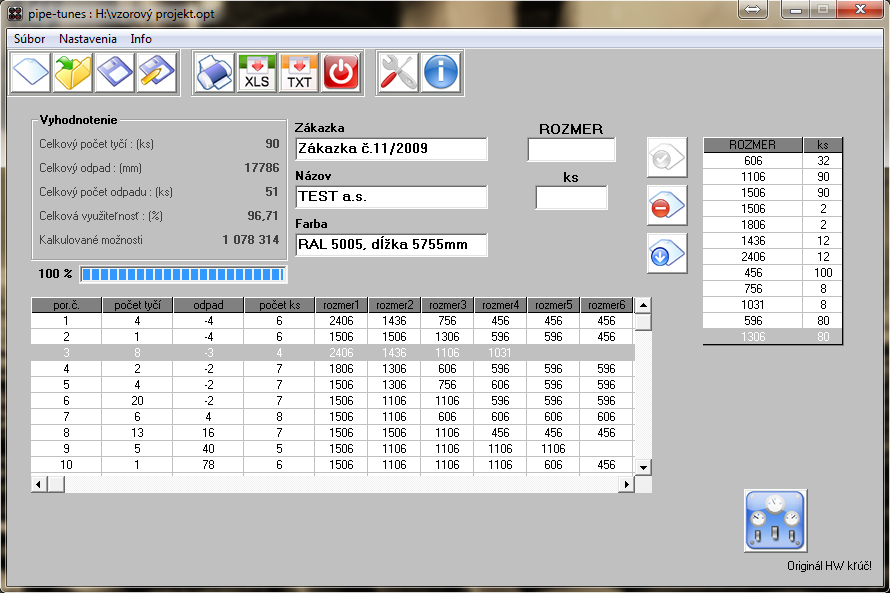Click the results table scroll-down arrow
The image size is (890, 593).
click(643, 466)
